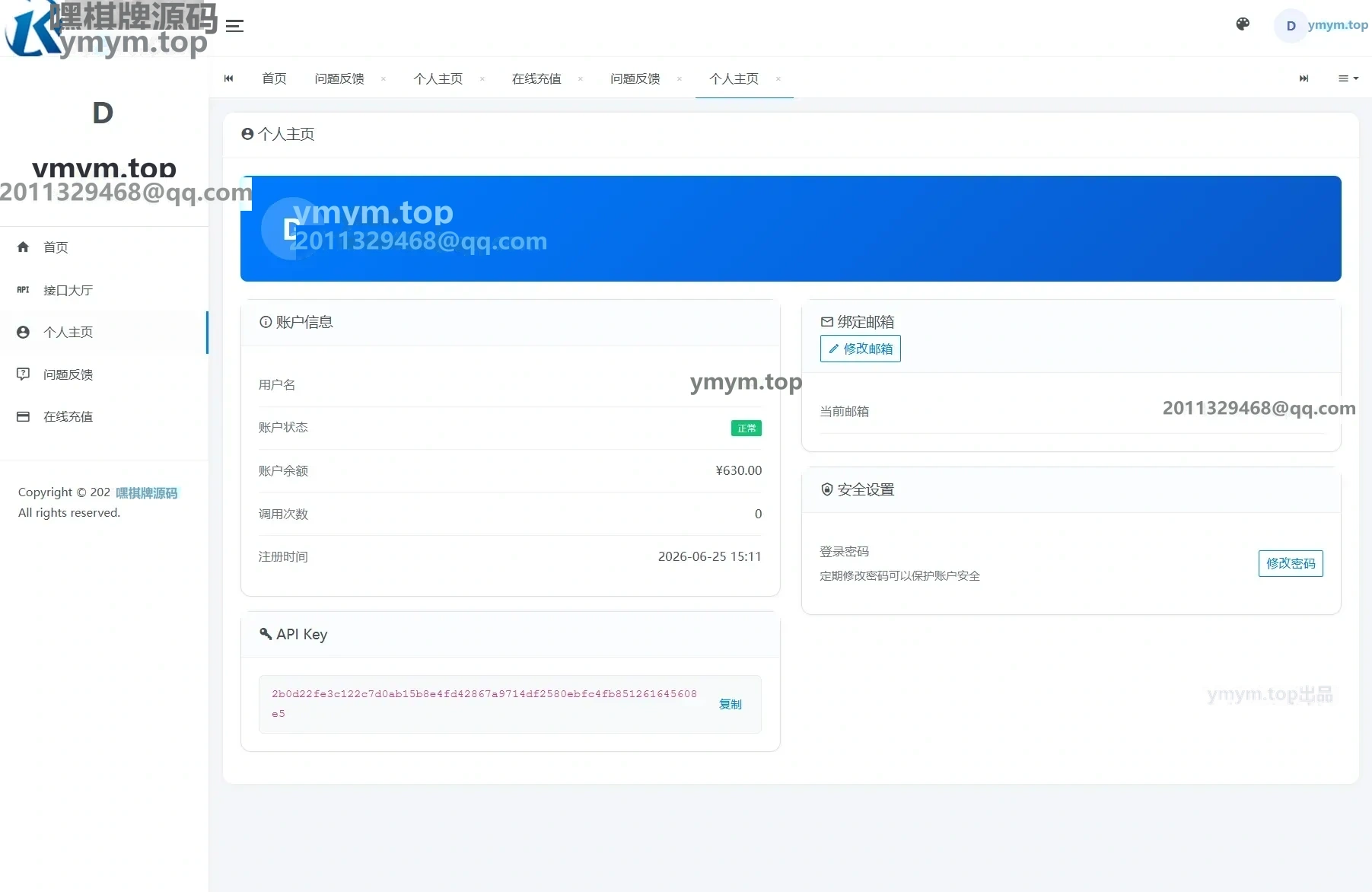Click the user icon beside sidebar 个人主页
The width and height of the screenshot is (1372, 892).
pyautogui.click(x=23, y=333)
